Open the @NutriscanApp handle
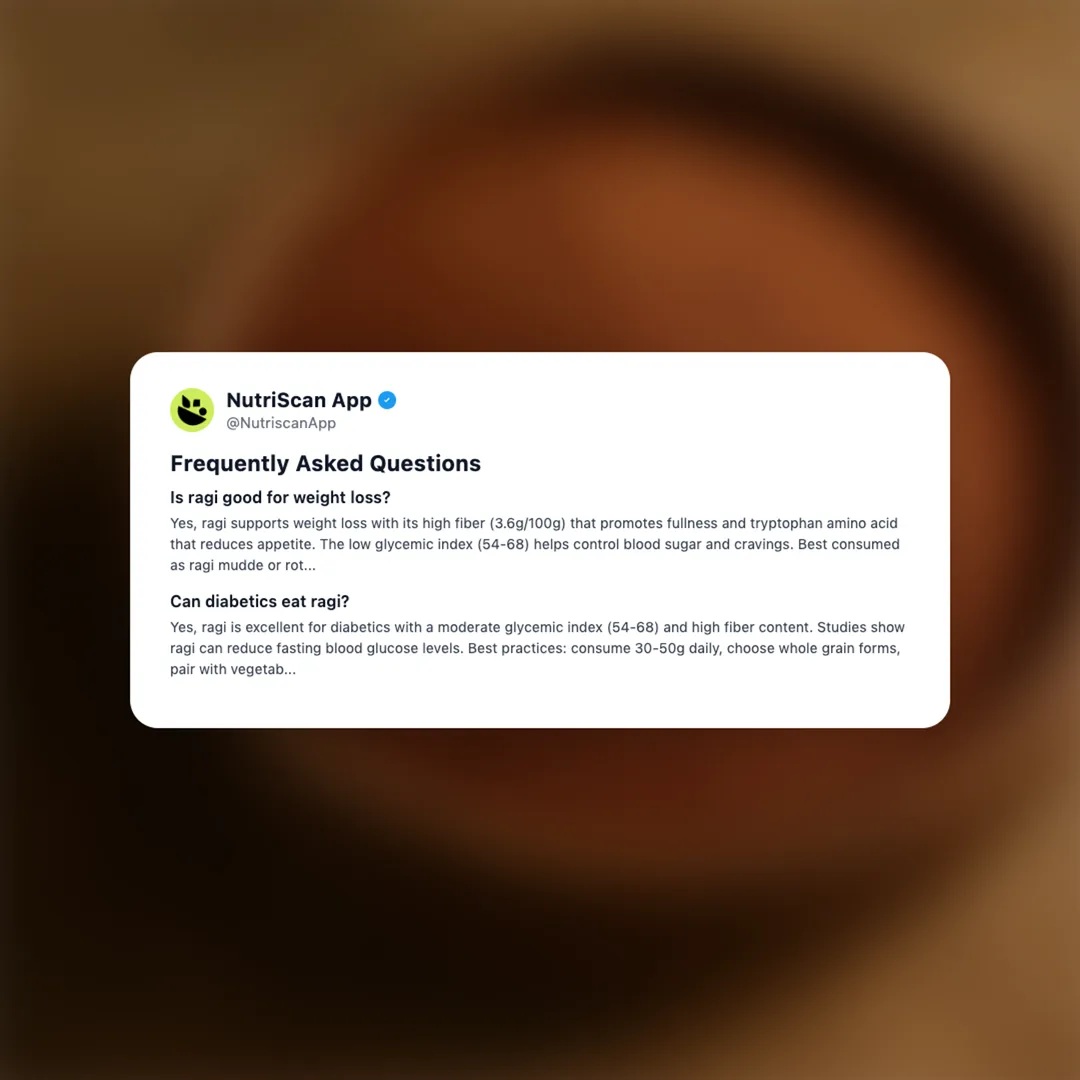1080x1080 pixels. click(x=281, y=423)
